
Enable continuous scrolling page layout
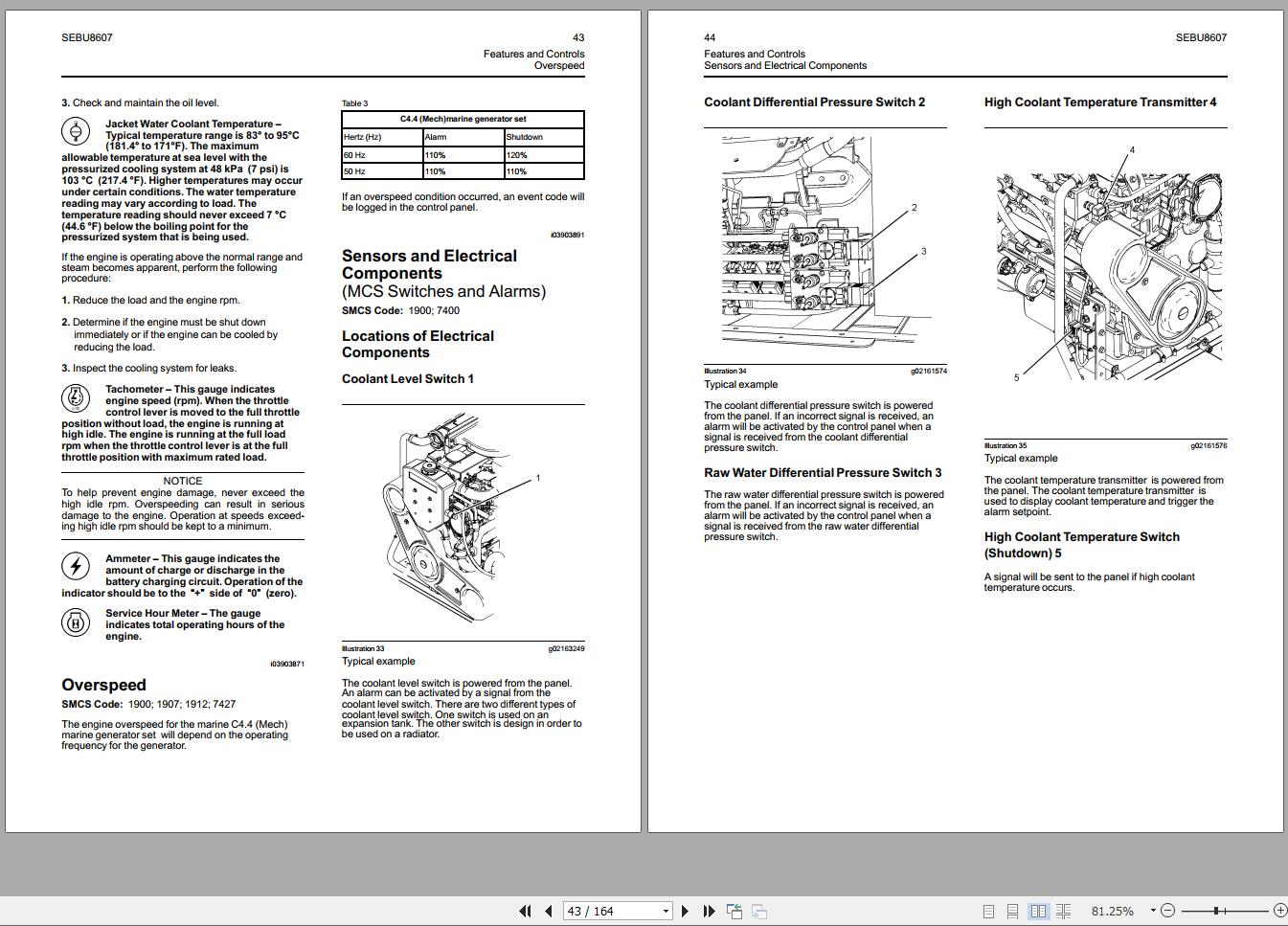[1013, 911]
